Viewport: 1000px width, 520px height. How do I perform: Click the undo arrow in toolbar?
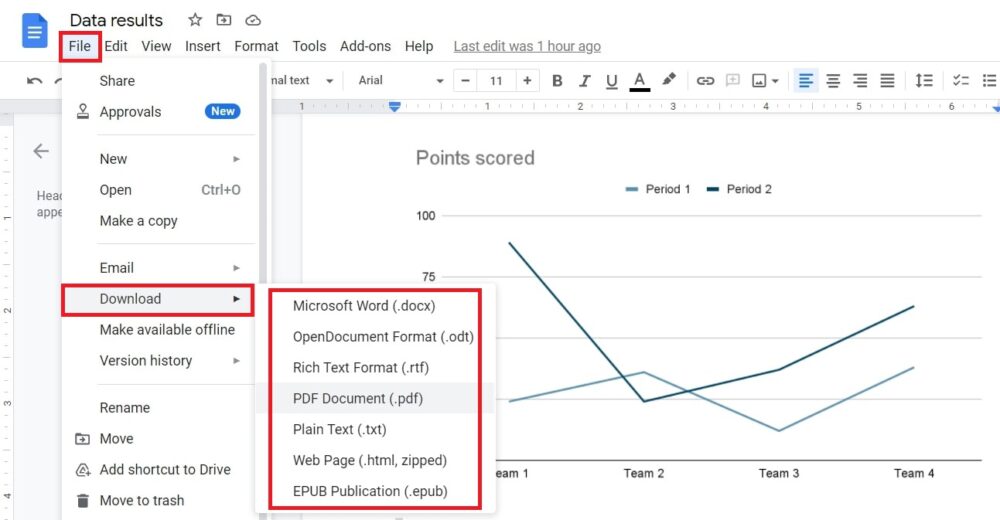[x=35, y=81]
